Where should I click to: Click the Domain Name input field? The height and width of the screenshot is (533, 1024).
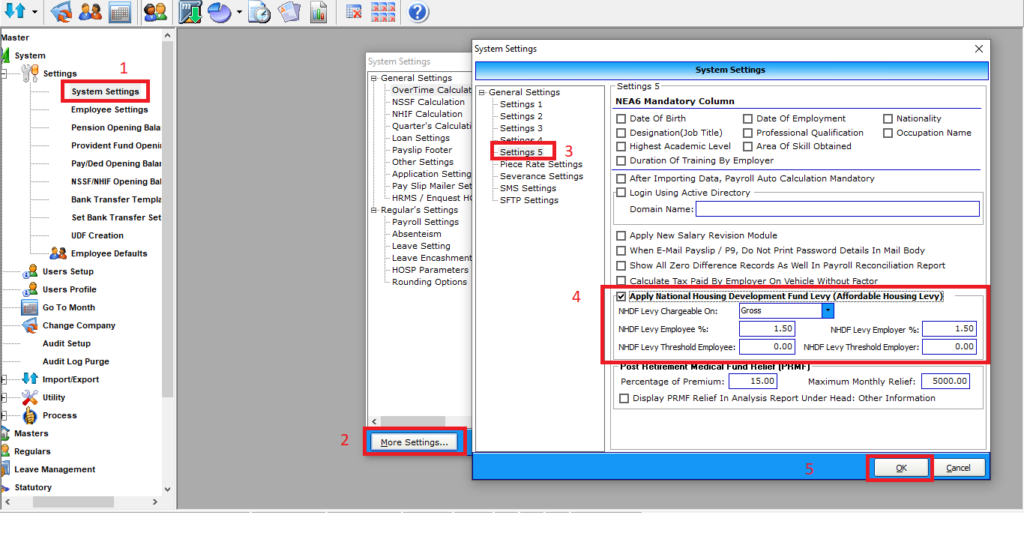coord(837,209)
